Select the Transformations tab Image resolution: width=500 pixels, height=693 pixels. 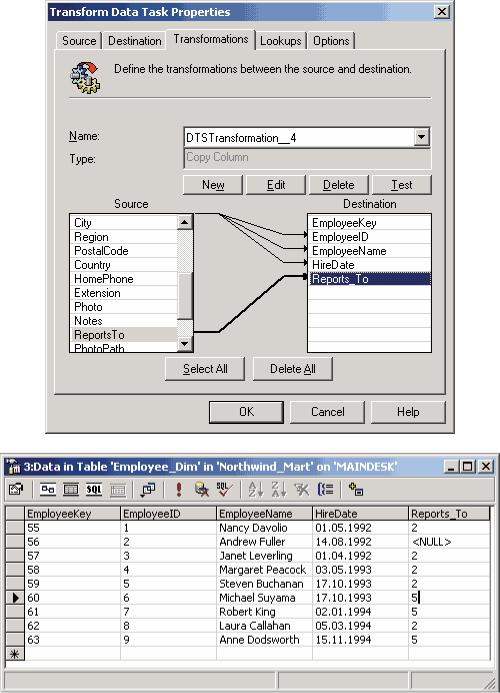(x=210, y=39)
